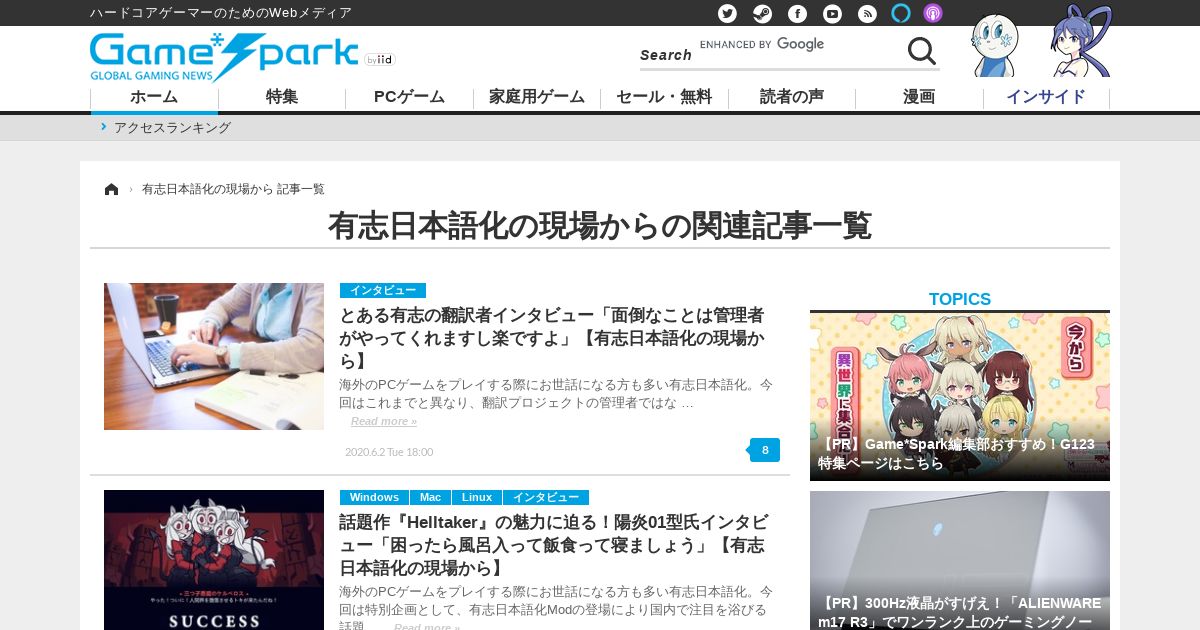Open the PCゲーム tab
Image resolution: width=1200 pixels, height=630 pixels.
409,97
